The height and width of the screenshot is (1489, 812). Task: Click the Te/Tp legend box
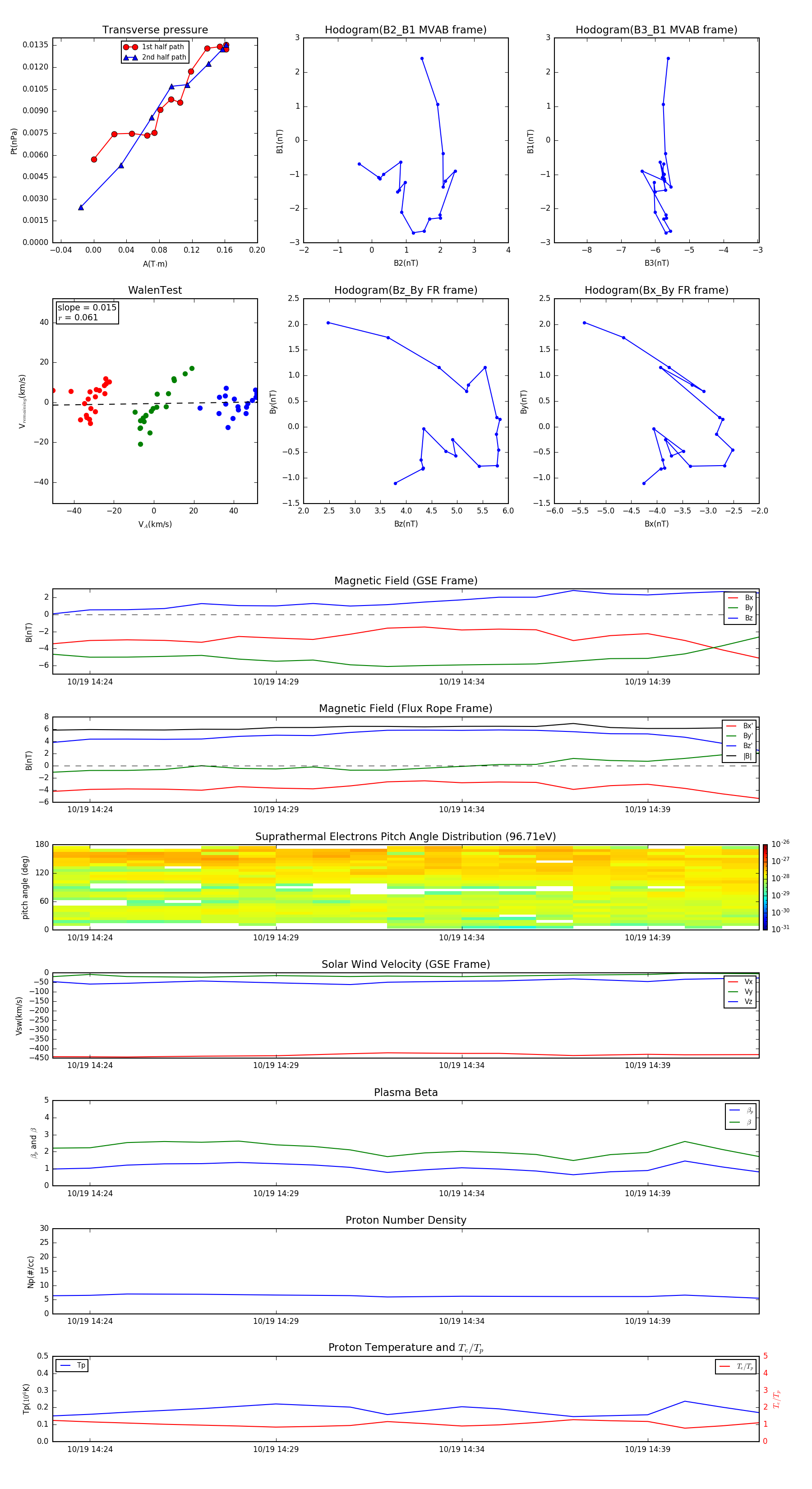click(736, 1366)
